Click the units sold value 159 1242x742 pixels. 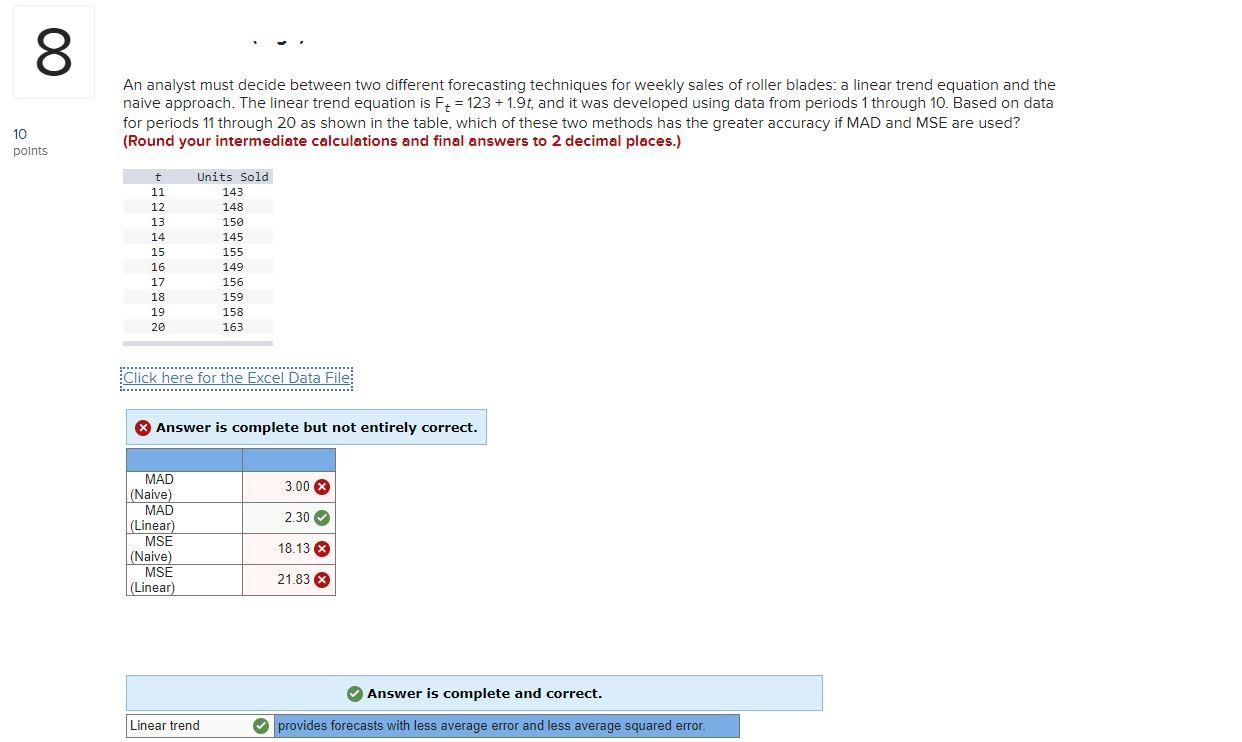point(233,297)
